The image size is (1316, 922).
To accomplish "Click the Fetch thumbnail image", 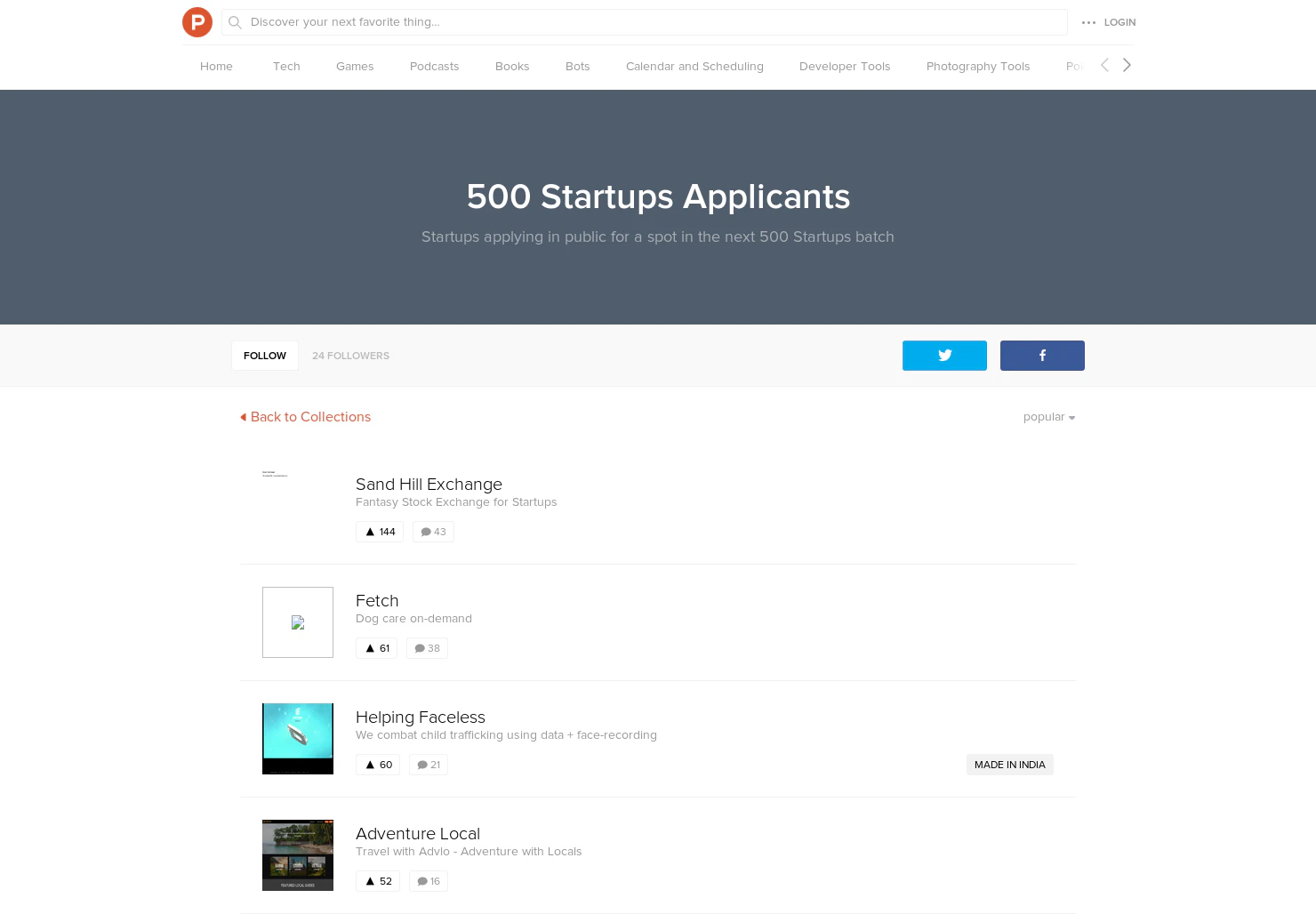I will [298, 622].
